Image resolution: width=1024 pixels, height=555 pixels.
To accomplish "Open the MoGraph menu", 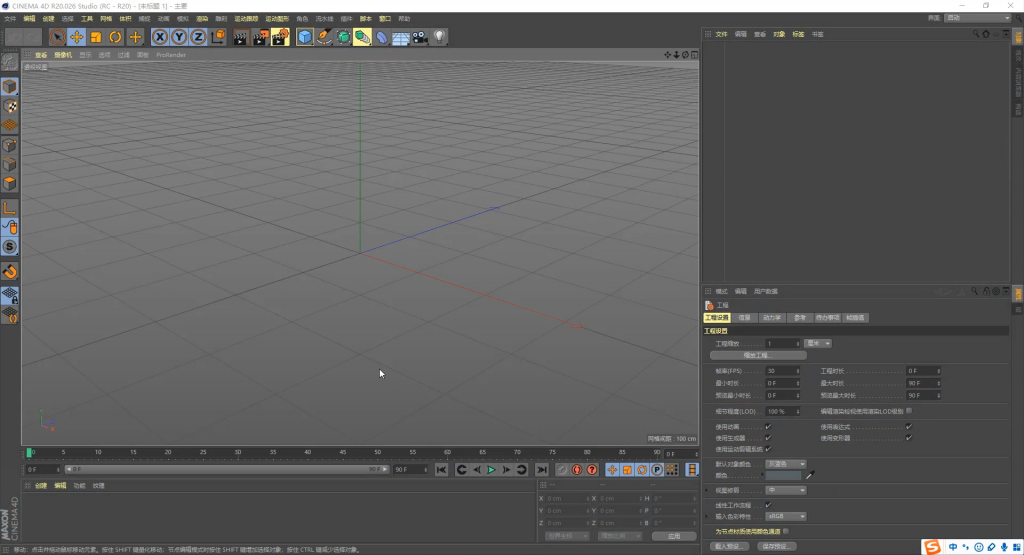I will [x=277, y=19].
